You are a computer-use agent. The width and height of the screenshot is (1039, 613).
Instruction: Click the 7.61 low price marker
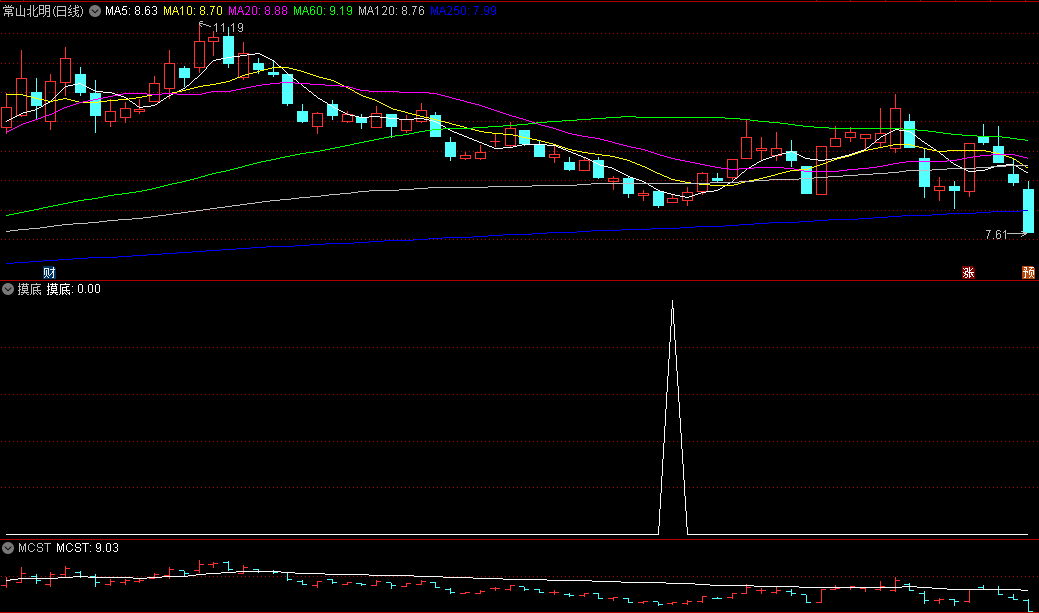coord(996,235)
